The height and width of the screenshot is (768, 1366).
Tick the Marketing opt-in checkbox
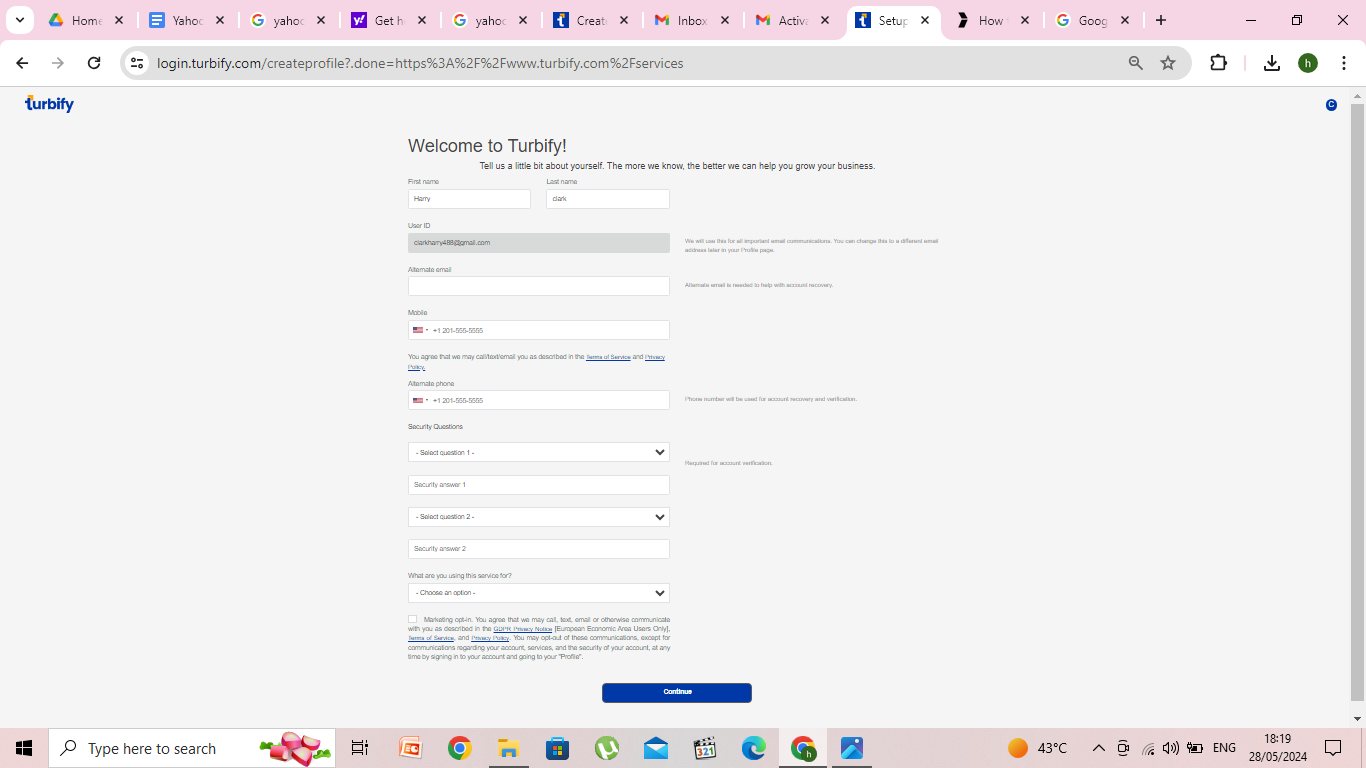coord(412,620)
